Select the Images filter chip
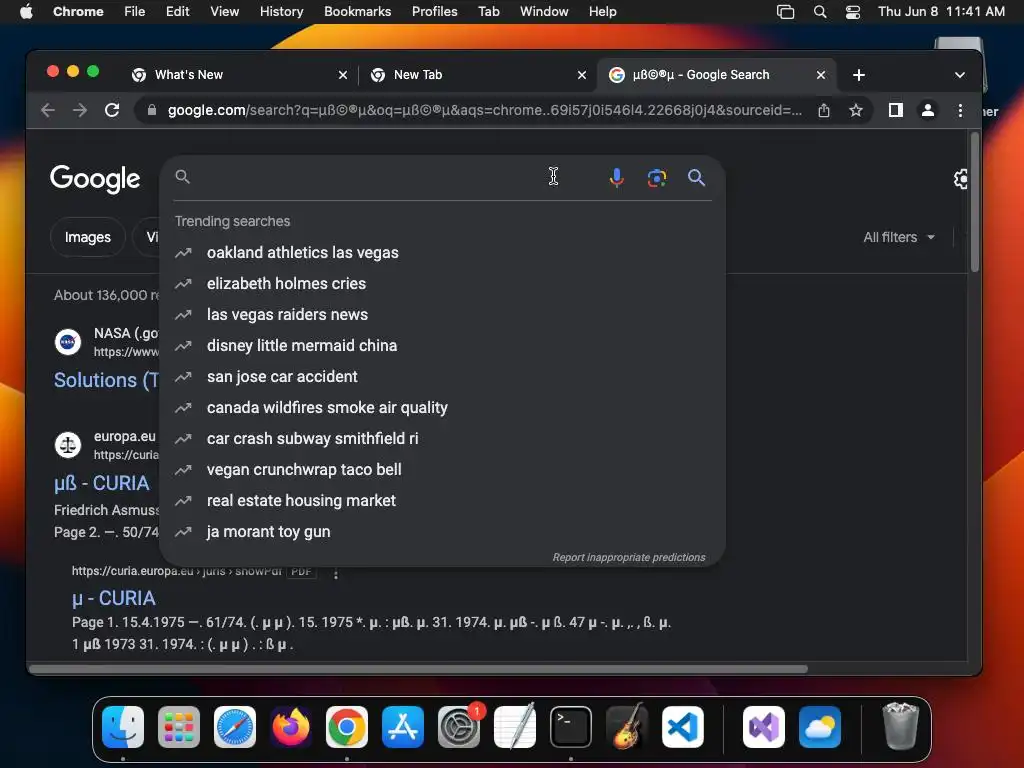 pyautogui.click(x=88, y=237)
